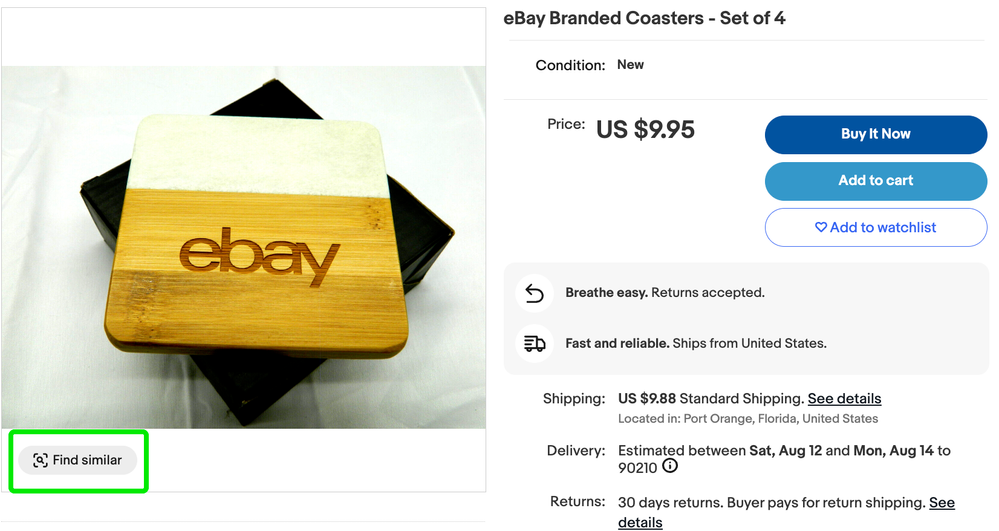Add the coasters to cart
999x531 pixels.
(876, 181)
